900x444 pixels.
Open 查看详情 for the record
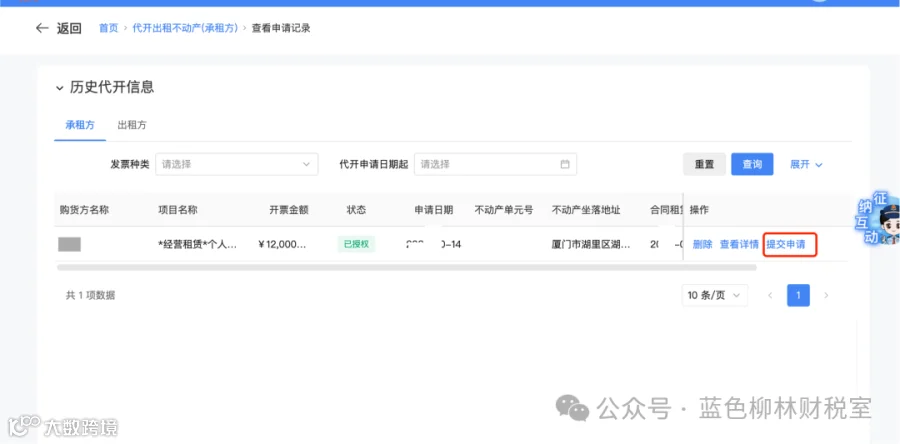click(x=739, y=244)
